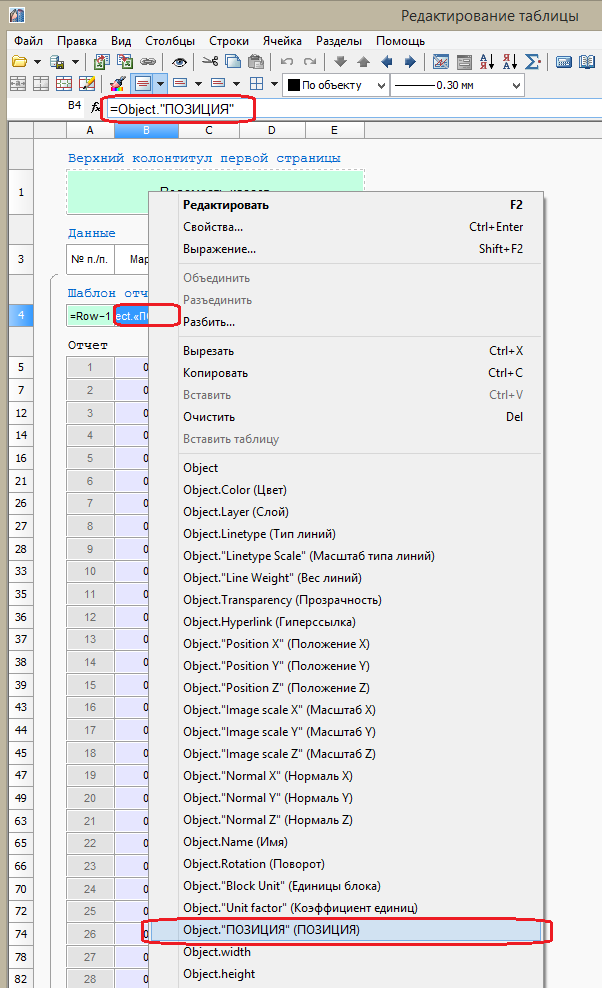Click the borders grid icon

point(257,84)
